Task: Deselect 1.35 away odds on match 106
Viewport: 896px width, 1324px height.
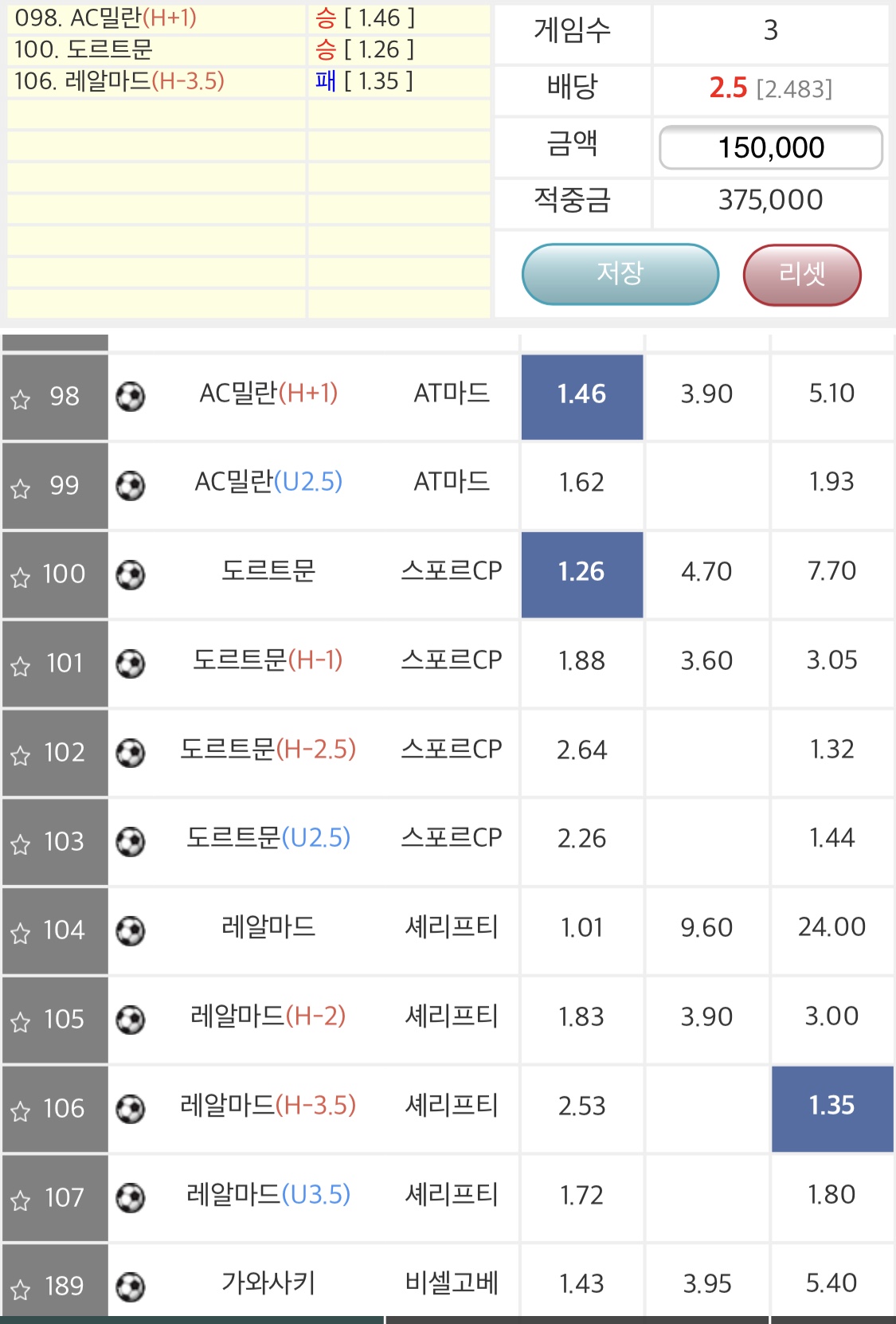Action: [831, 1107]
